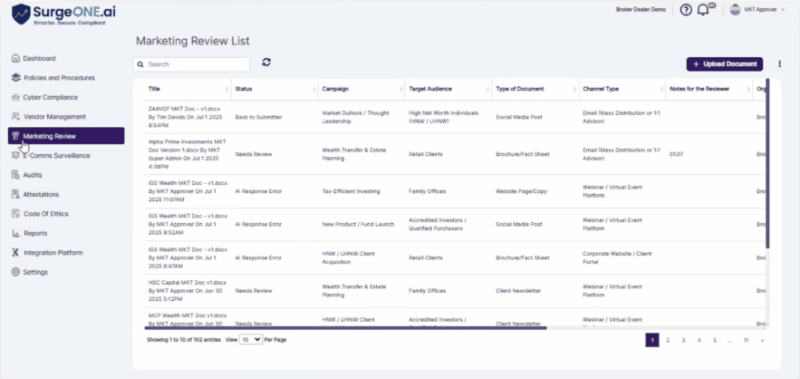Image resolution: width=800 pixels, height=379 pixels.
Task: Click the Audits icon
Action: tap(16, 175)
